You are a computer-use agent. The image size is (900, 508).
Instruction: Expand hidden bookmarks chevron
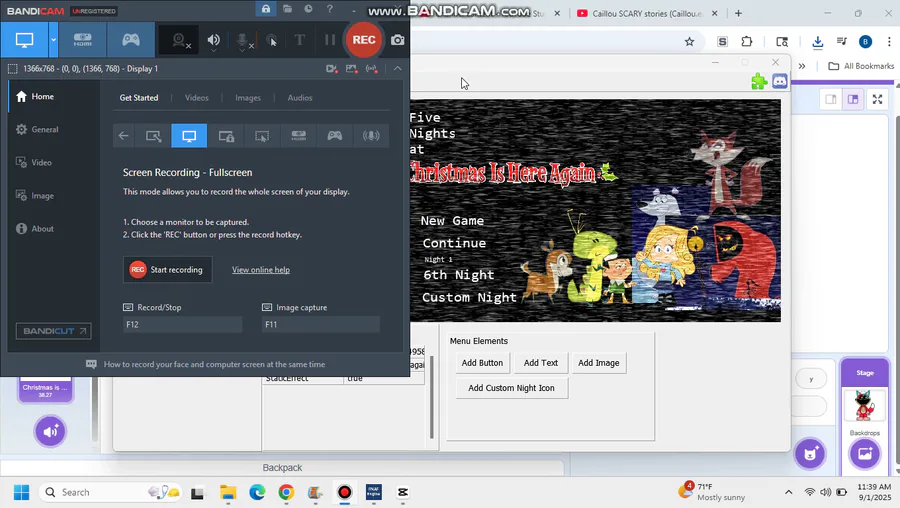(802, 66)
